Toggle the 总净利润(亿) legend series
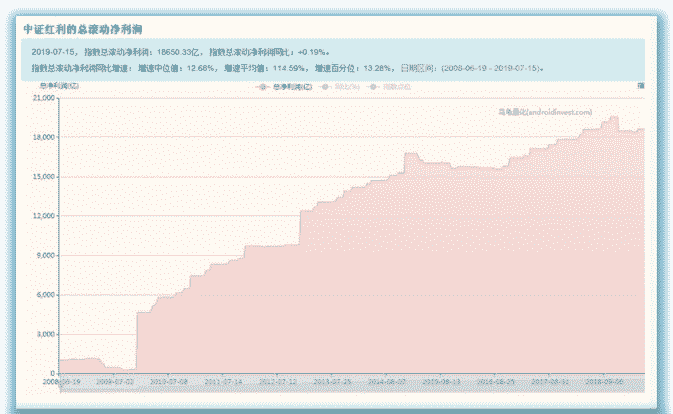 click(x=292, y=87)
